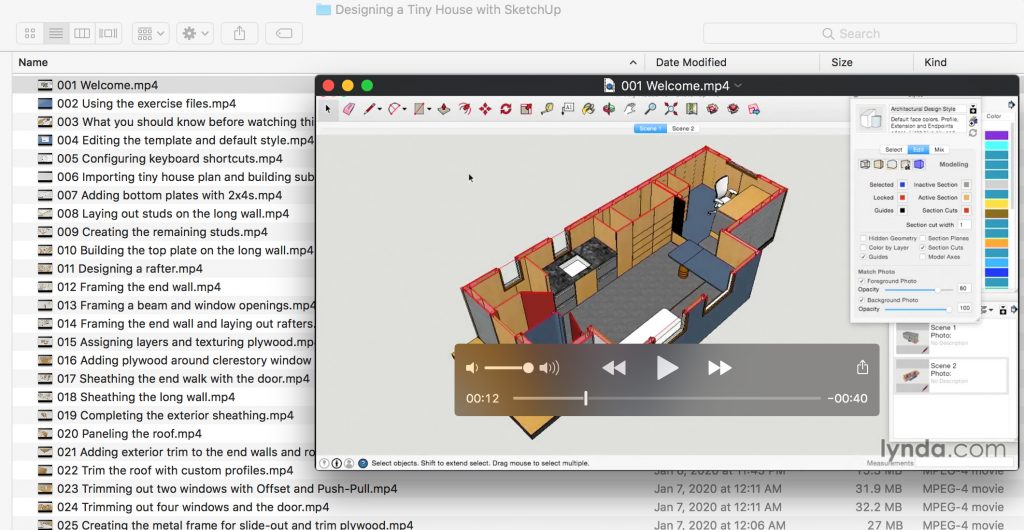This screenshot has height=530, width=1024.
Task: Open the 001 Welcome.mp4 title dropdown chevron
Action: (x=739, y=86)
